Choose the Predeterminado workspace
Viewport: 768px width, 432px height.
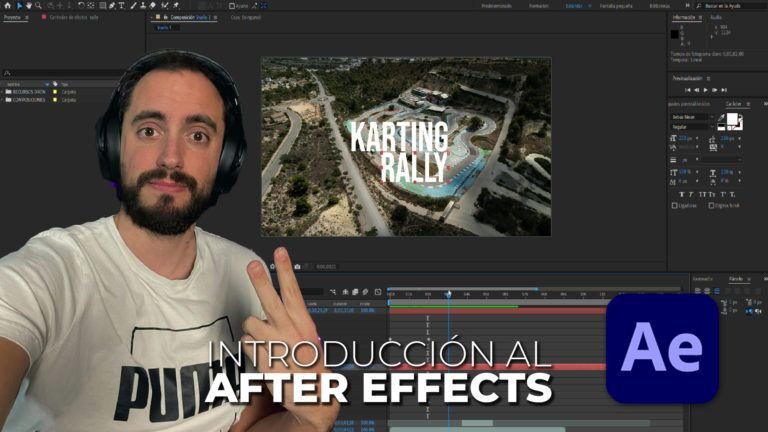pos(497,6)
